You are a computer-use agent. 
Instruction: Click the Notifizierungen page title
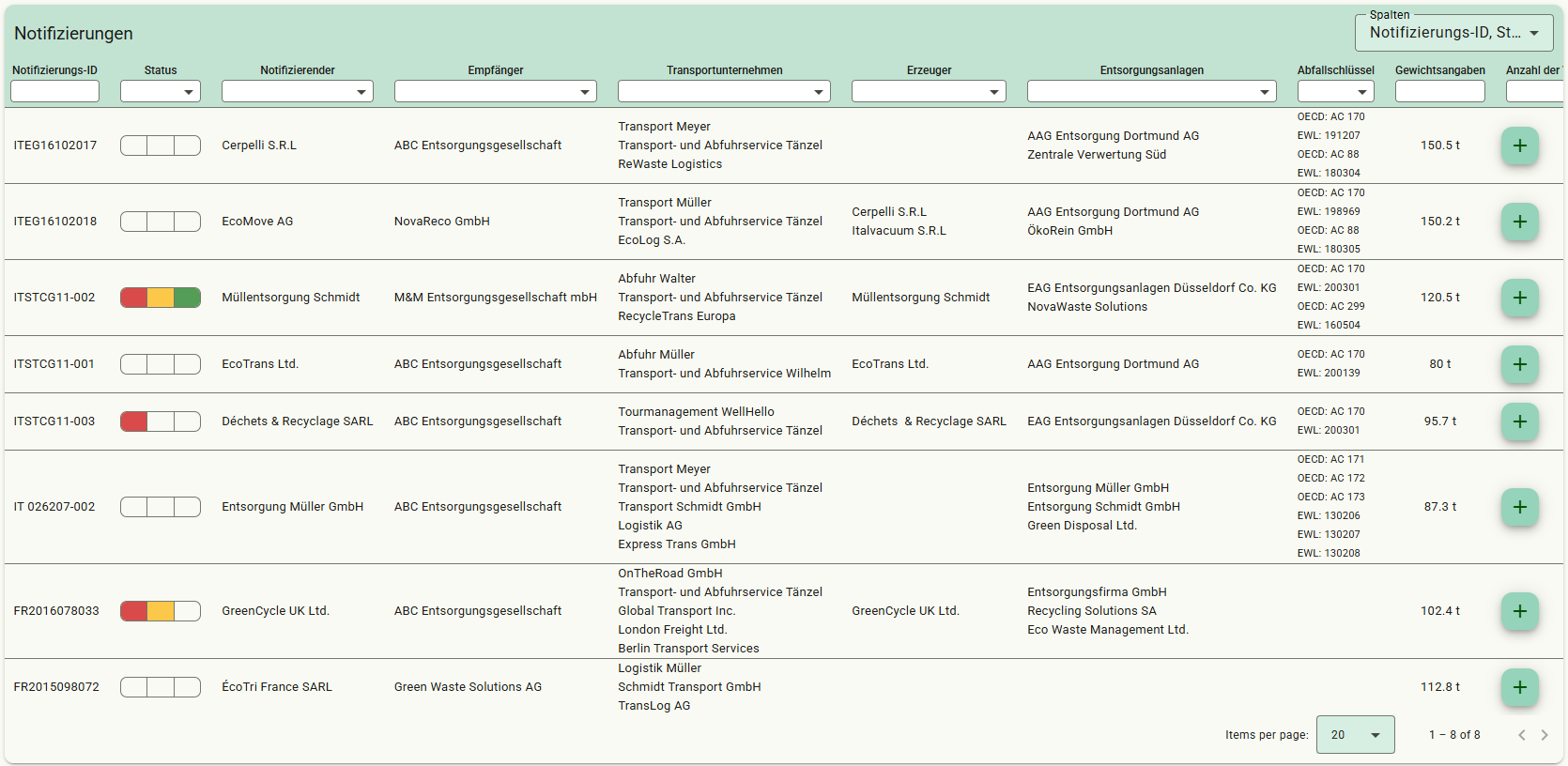73,34
